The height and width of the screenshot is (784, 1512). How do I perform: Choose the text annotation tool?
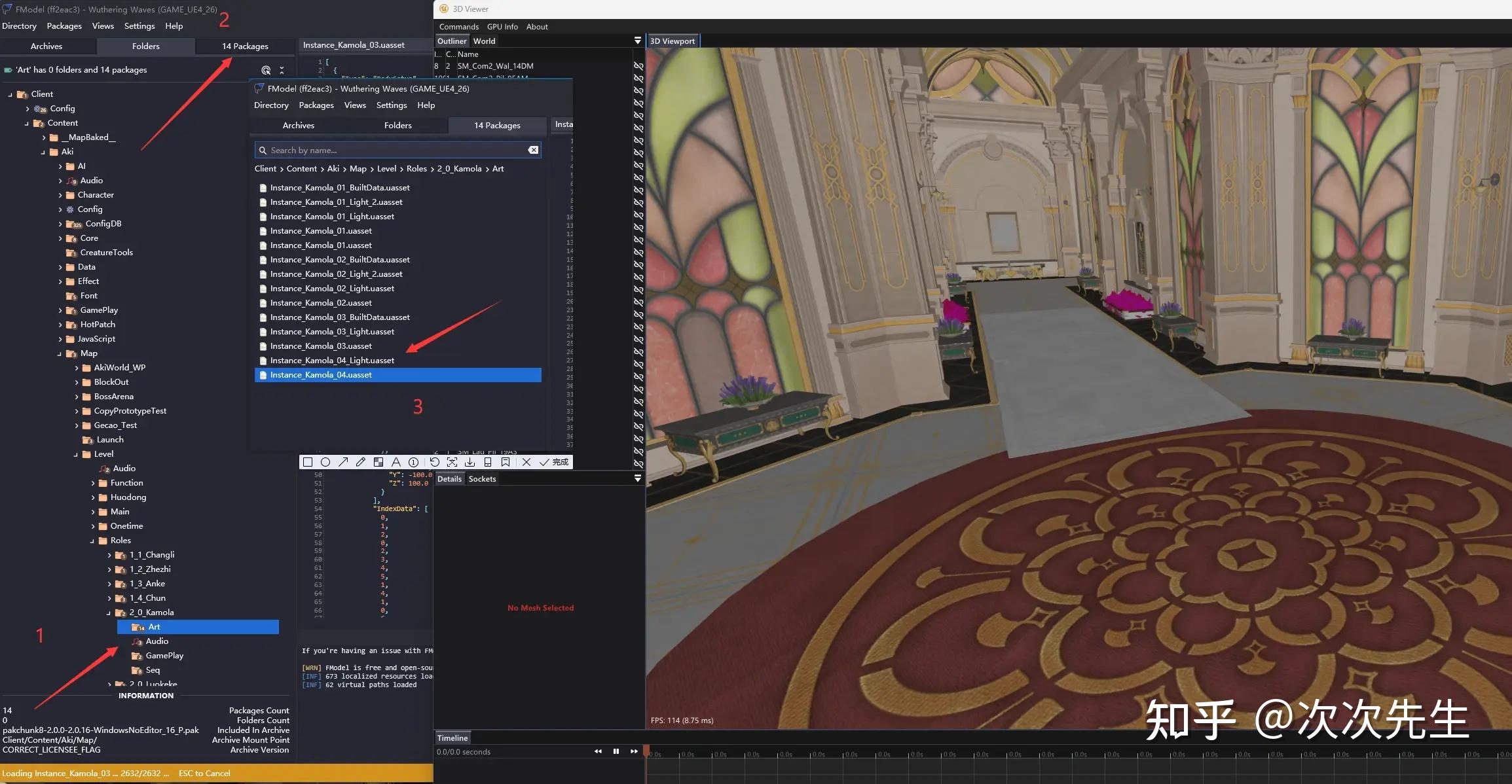click(x=396, y=462)
